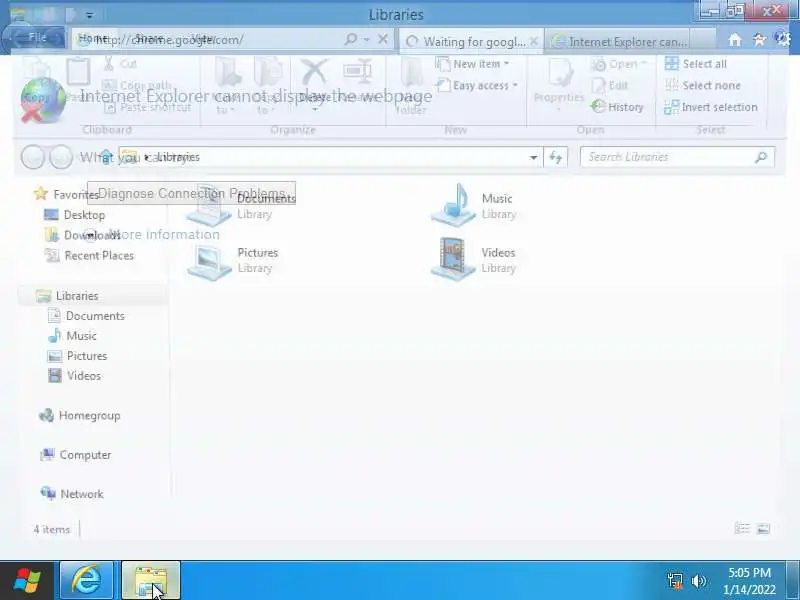The width and height of the screenshot is (800, 600).
Task: Click Select none in the ribbon
Action: (703, 85)
